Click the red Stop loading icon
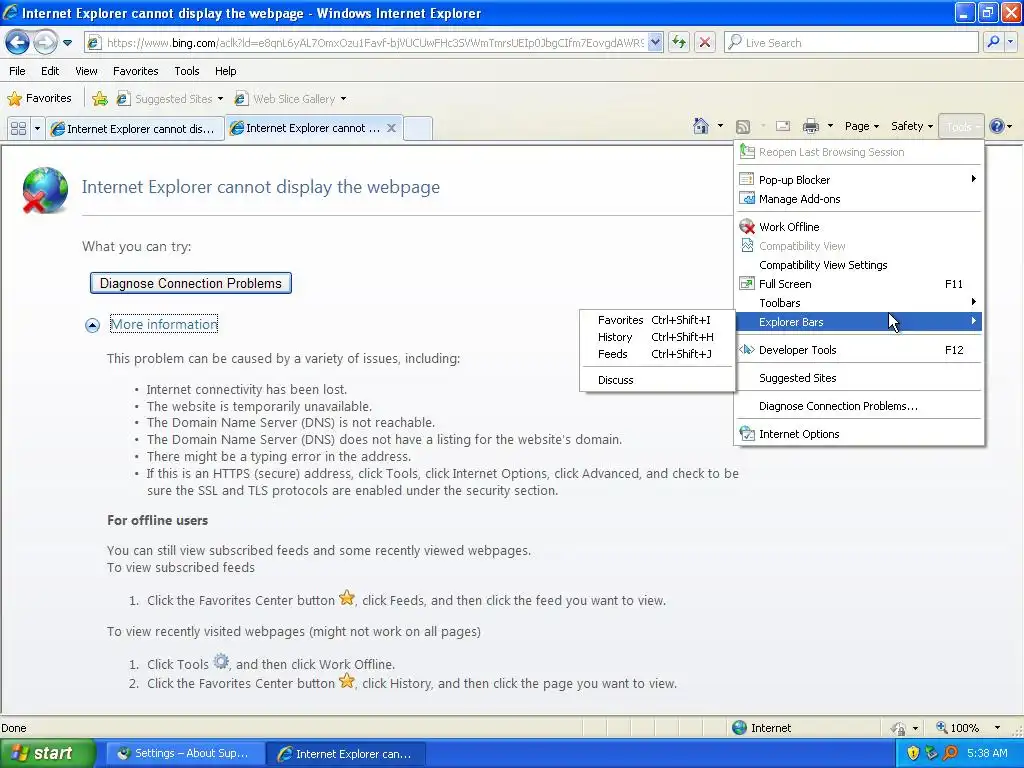 tap(705, 43)
